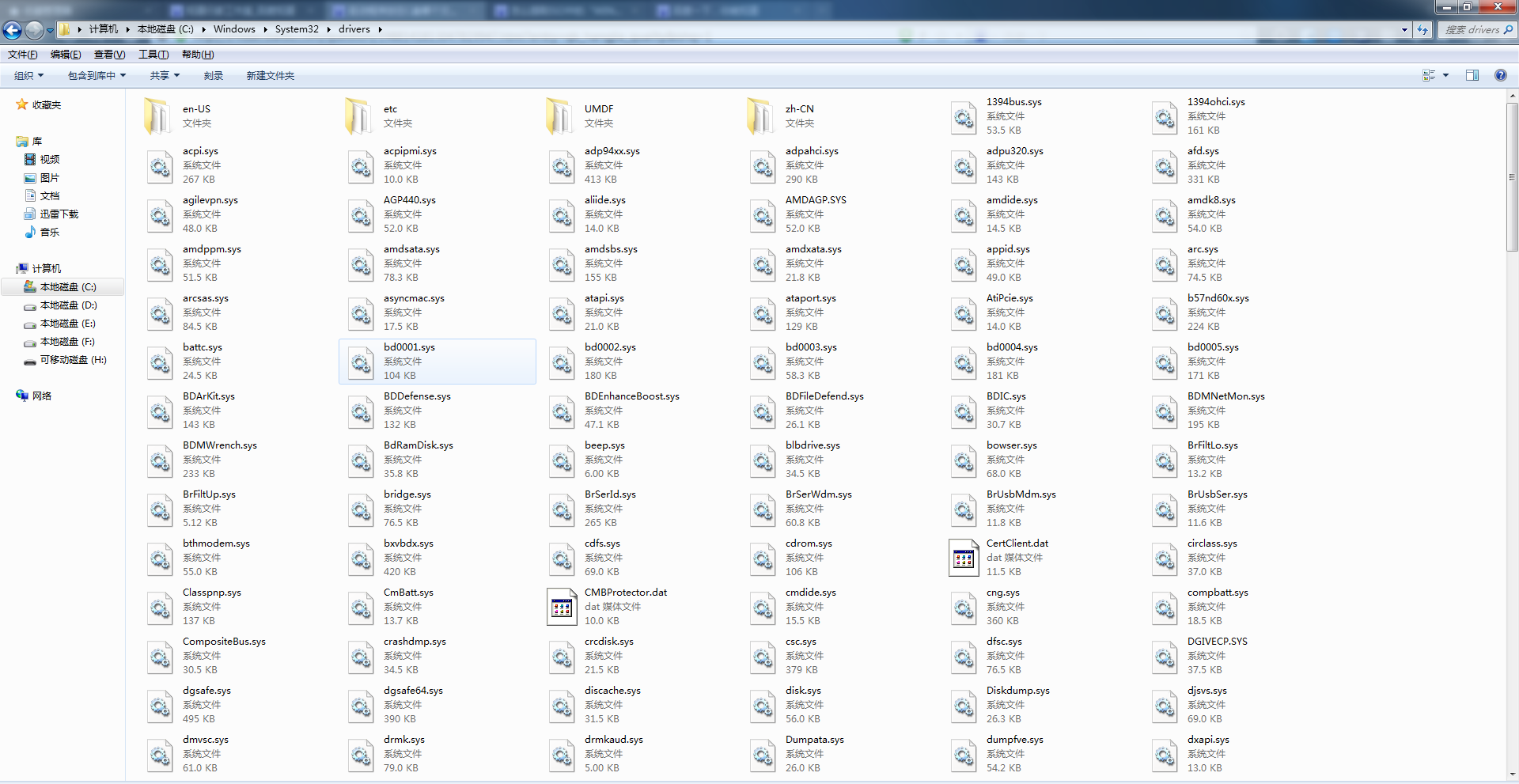This screenshot has width=1519, height=784.
Task: Click the 搜索 drivers search box
Action: [x=1472, y=30]
